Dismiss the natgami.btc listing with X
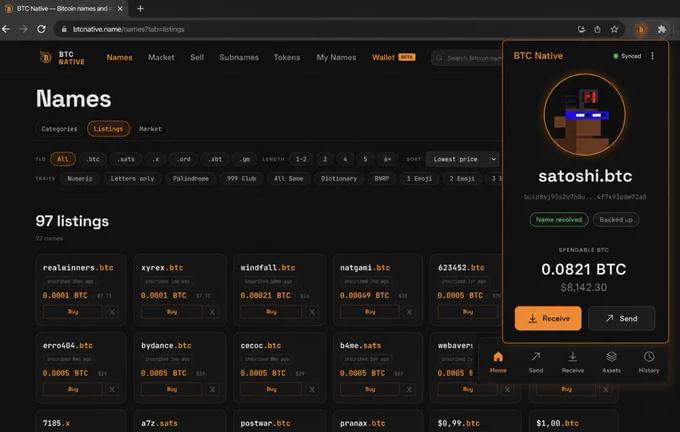680x432 pixels. point(409,312)
